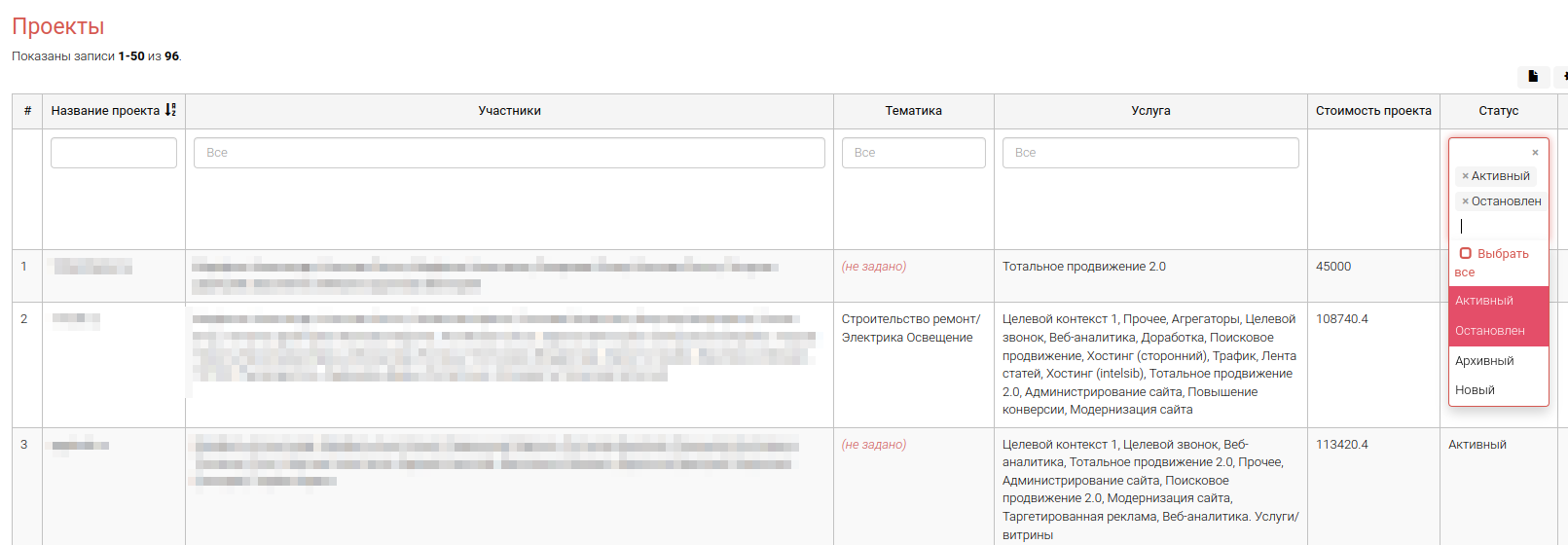The width and height of the screenshot is (1568, 545).
Task: Tick the Выбрать все checkbox
Action: point(1465,254)
